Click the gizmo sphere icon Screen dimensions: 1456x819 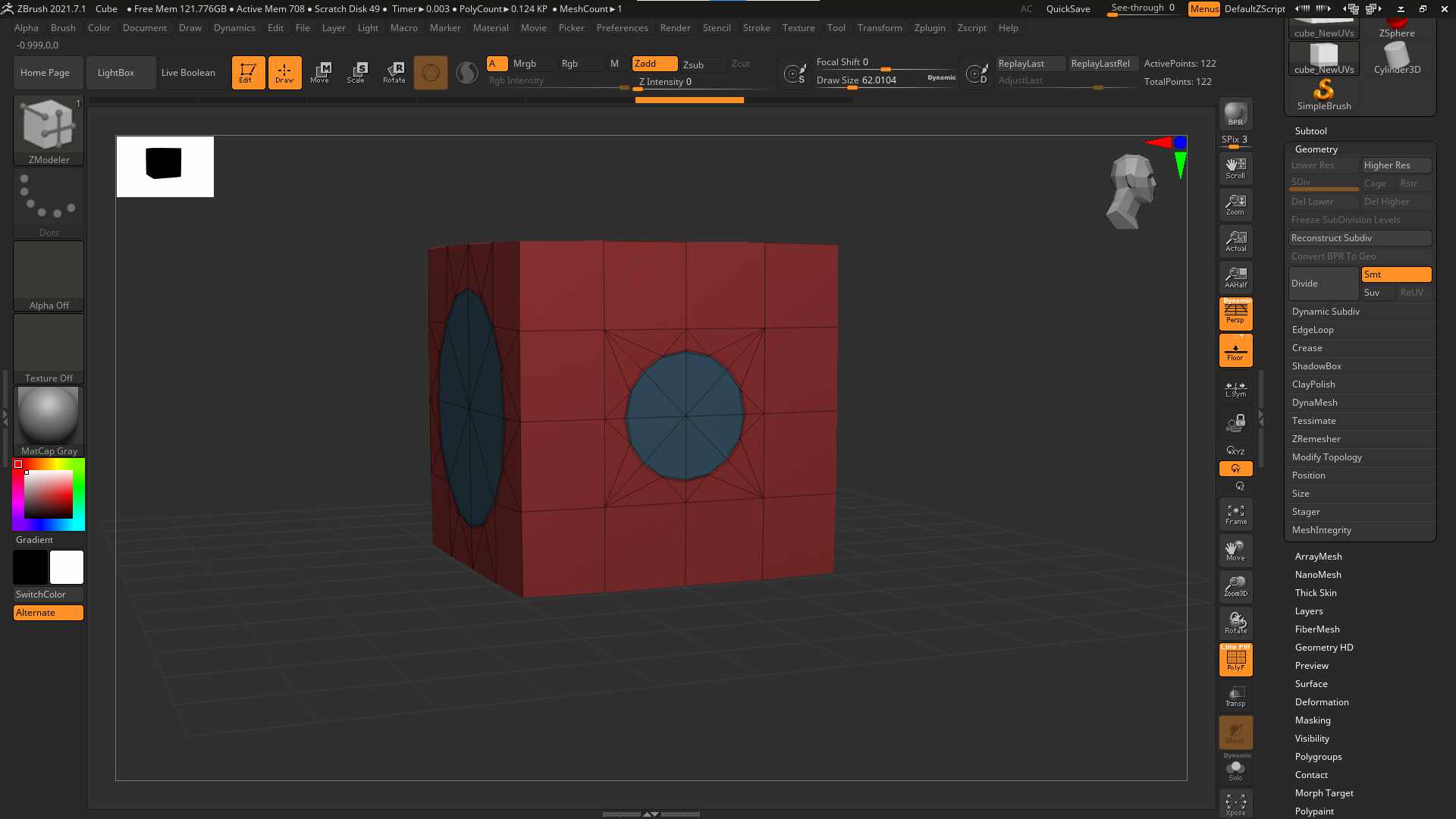point(431,73)
